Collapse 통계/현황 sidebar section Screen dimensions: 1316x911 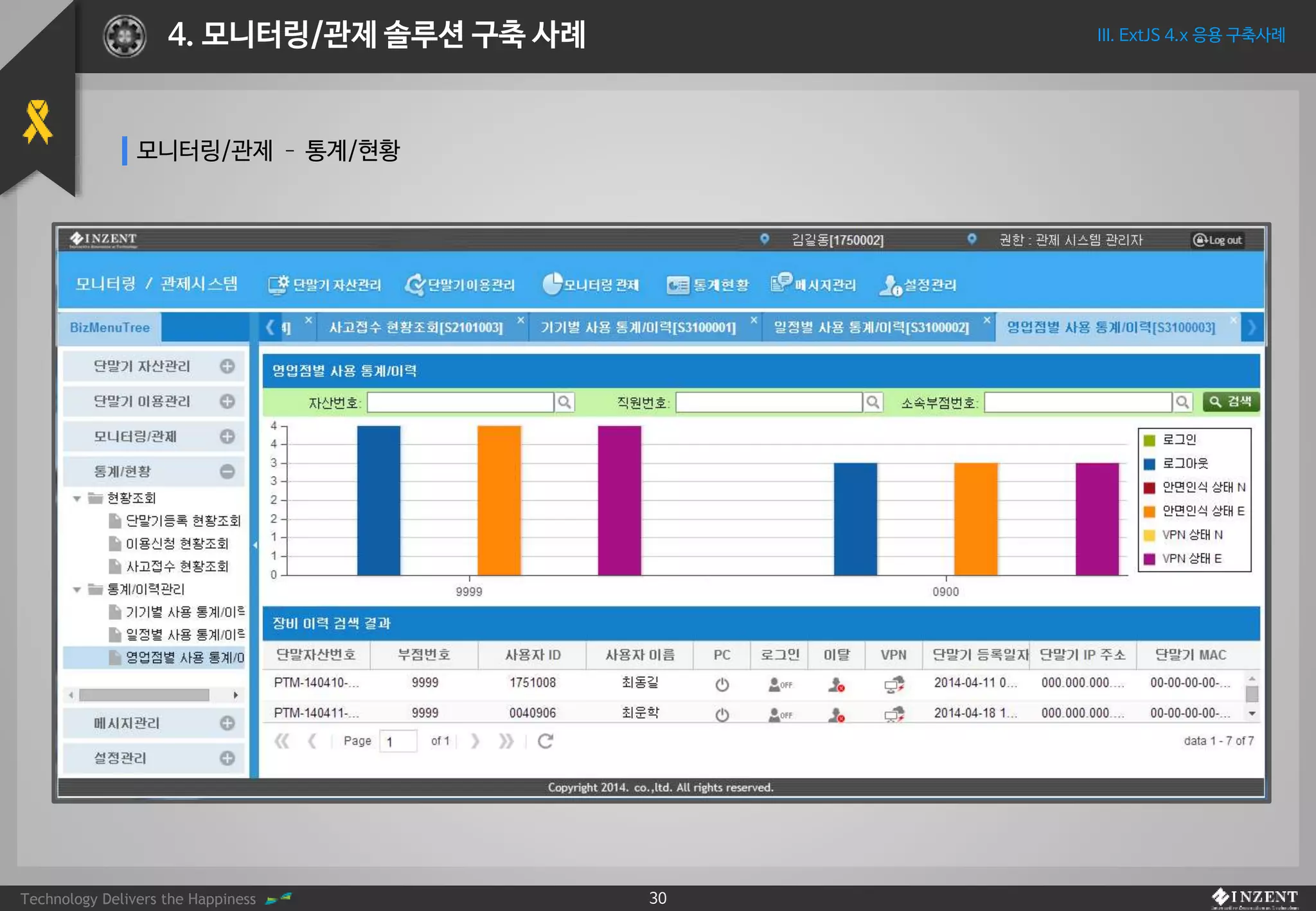tap(227, 472)
